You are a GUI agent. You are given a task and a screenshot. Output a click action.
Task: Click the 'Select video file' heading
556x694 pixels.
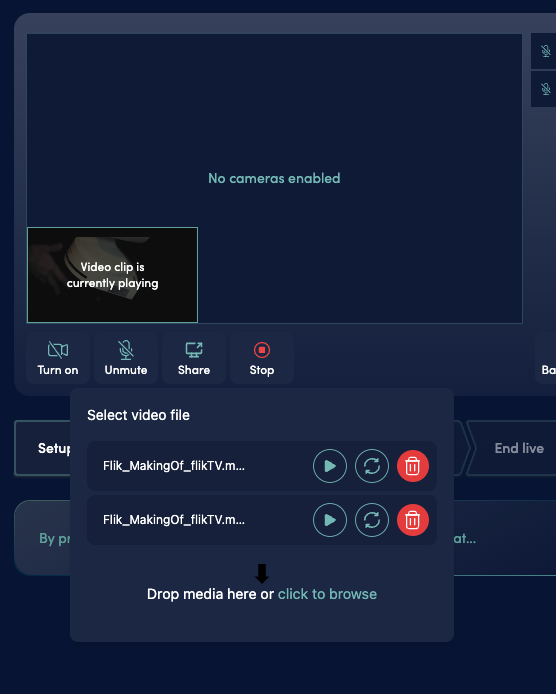point(138,415)
